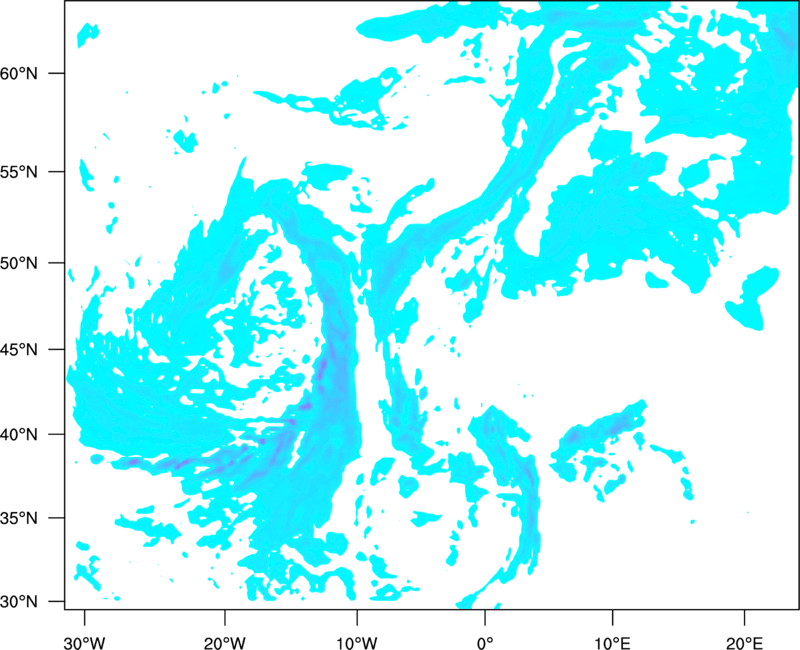Click the 45°N latitude label
Viewport: 800px width, 650px height.
click(19, 350)
